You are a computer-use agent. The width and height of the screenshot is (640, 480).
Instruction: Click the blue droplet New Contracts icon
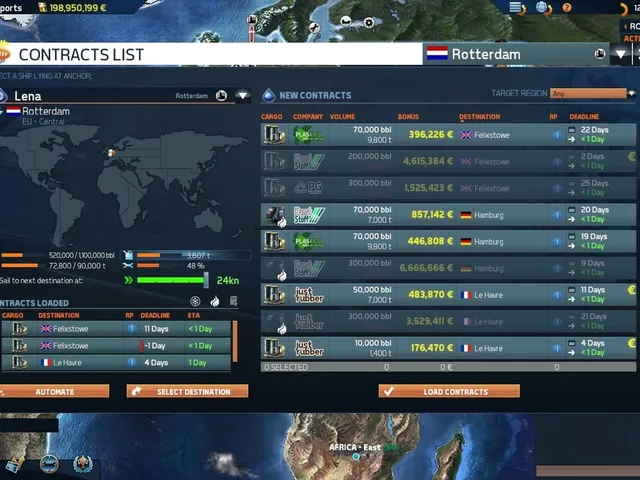click(269, 95)
